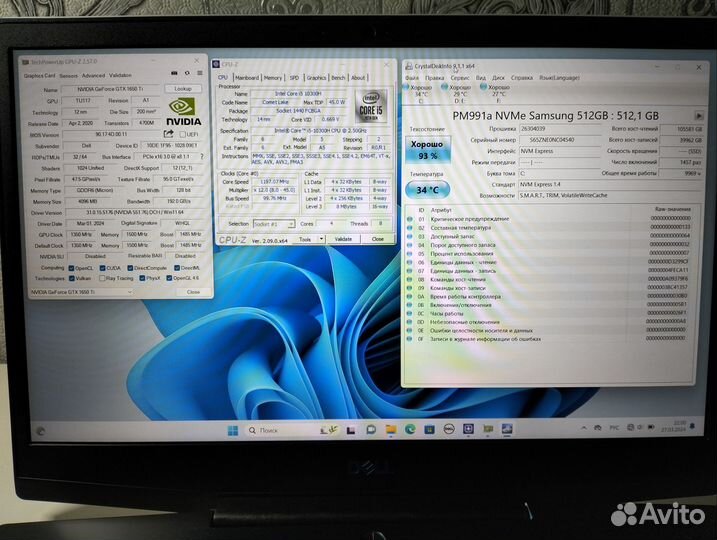Click the BIOS export share icon in GPU-Z
Image resolution: width=717 pixels, height=540 pixels.
coord(168,134)
